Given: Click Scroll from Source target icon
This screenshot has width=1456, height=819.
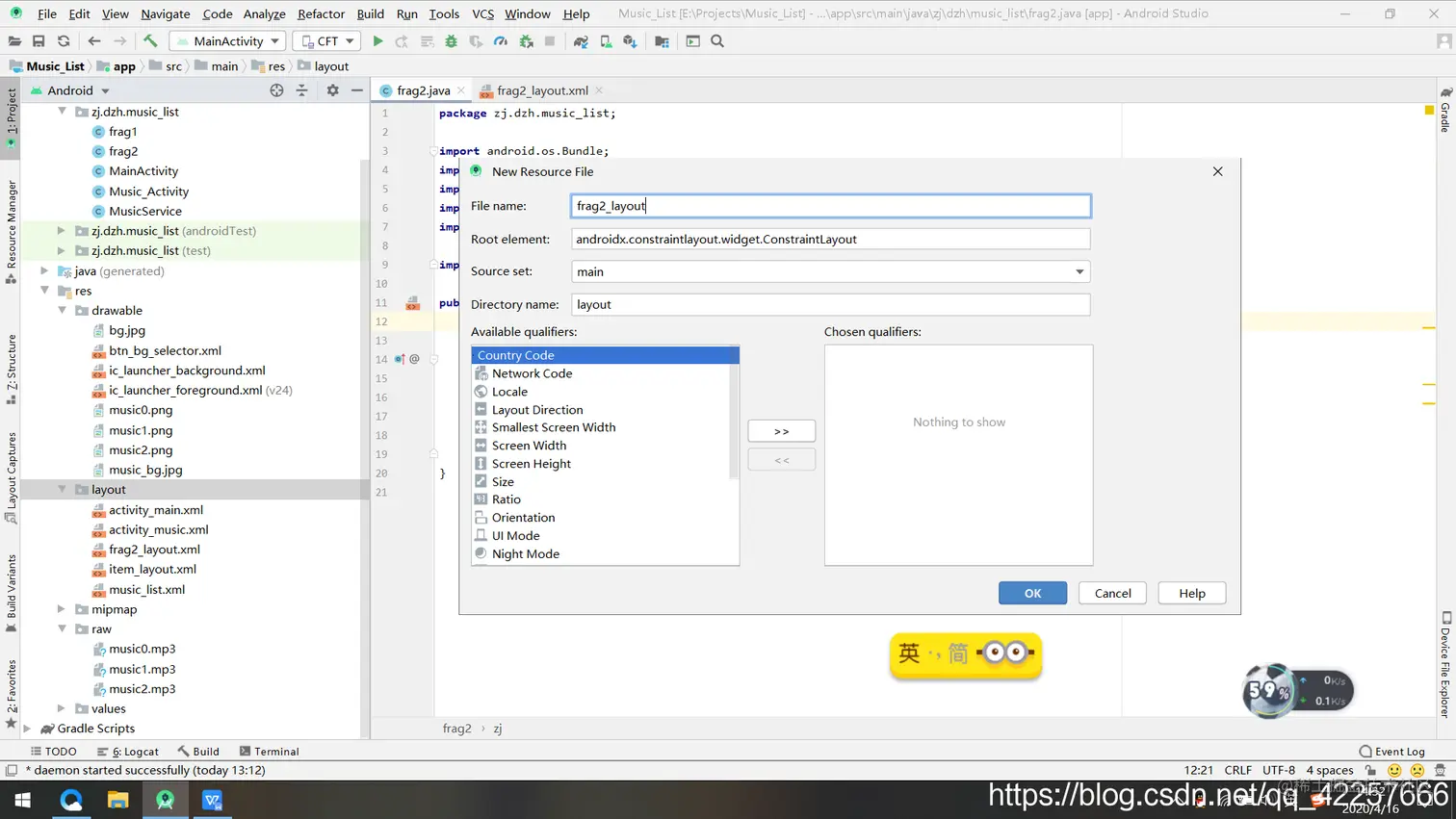Looking at the screenshot, I should pyautogui.click(x=276, y=90).
